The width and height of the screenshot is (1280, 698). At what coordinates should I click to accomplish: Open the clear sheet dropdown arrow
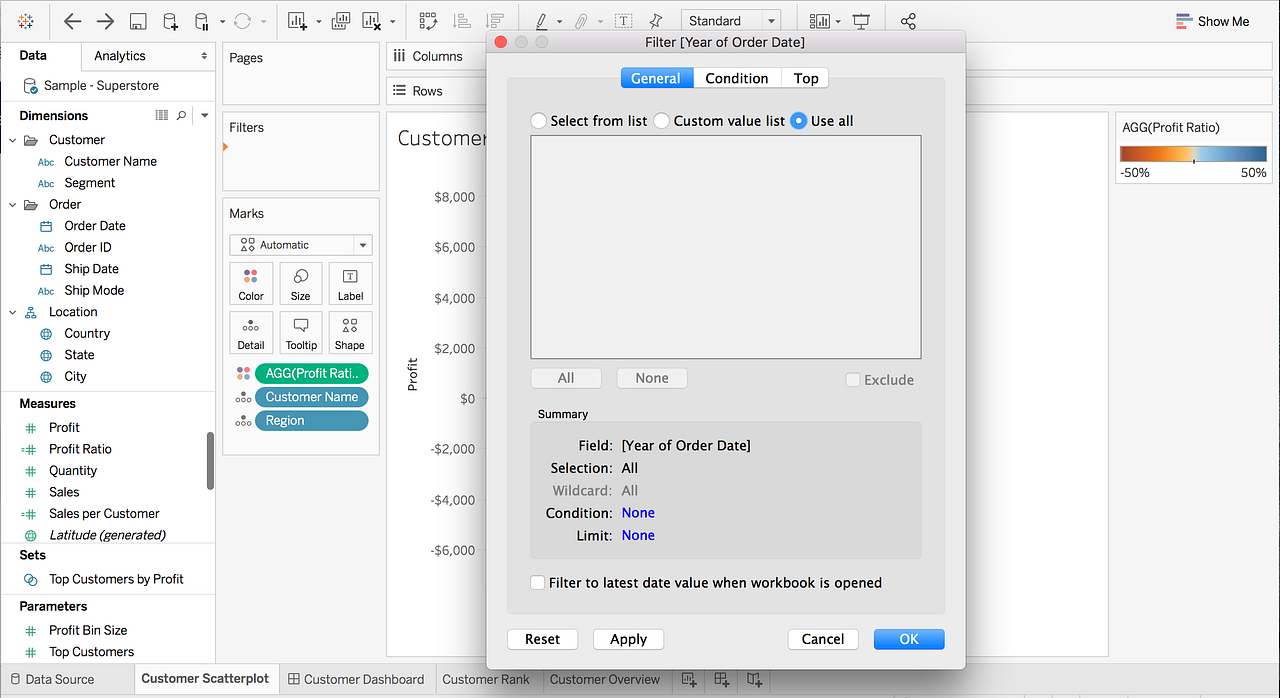click(x=392, y=21)
